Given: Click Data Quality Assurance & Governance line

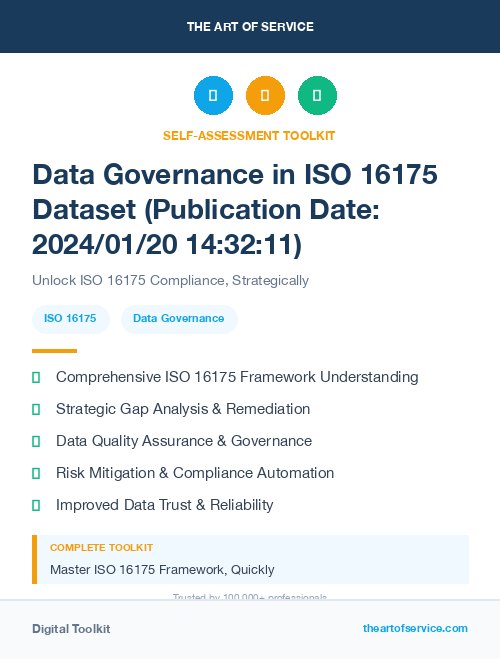Looking at the screenshot, I should click(184, 441).
